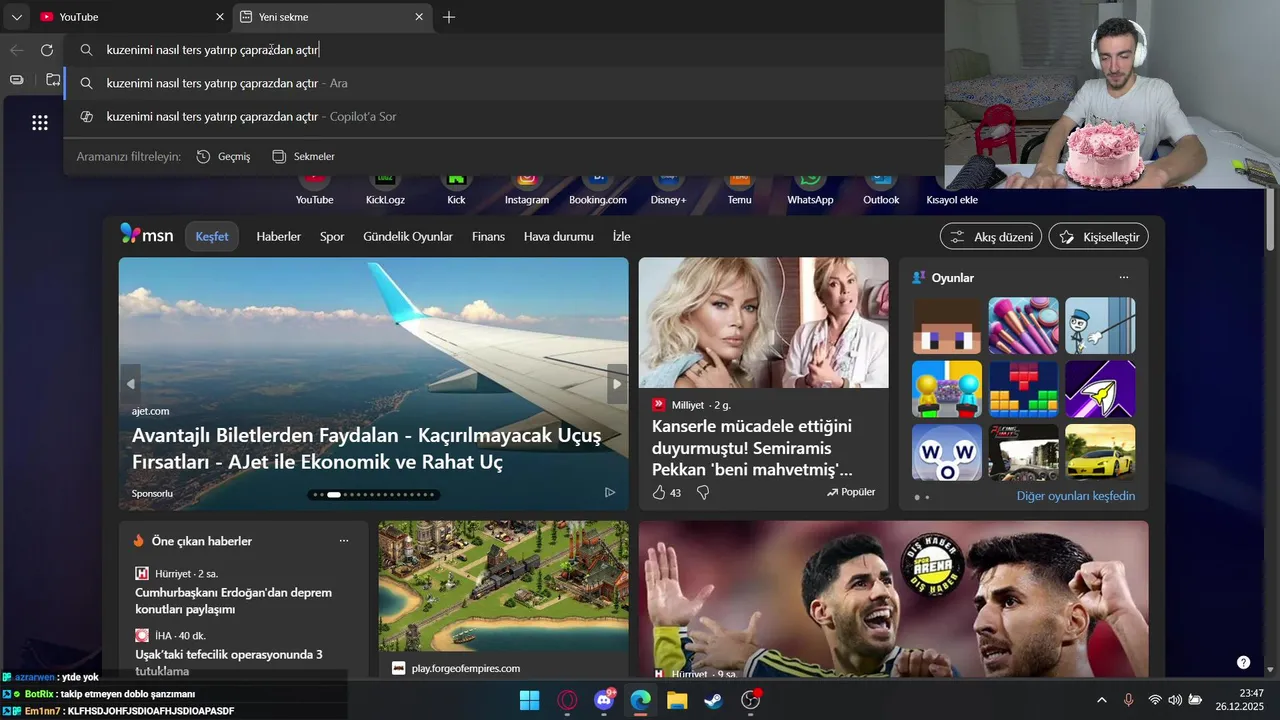Open Uşak'taki tefecilik operasyonu headline
Viewport: 1280px width, 720px height.
click(x=229, y=661)
